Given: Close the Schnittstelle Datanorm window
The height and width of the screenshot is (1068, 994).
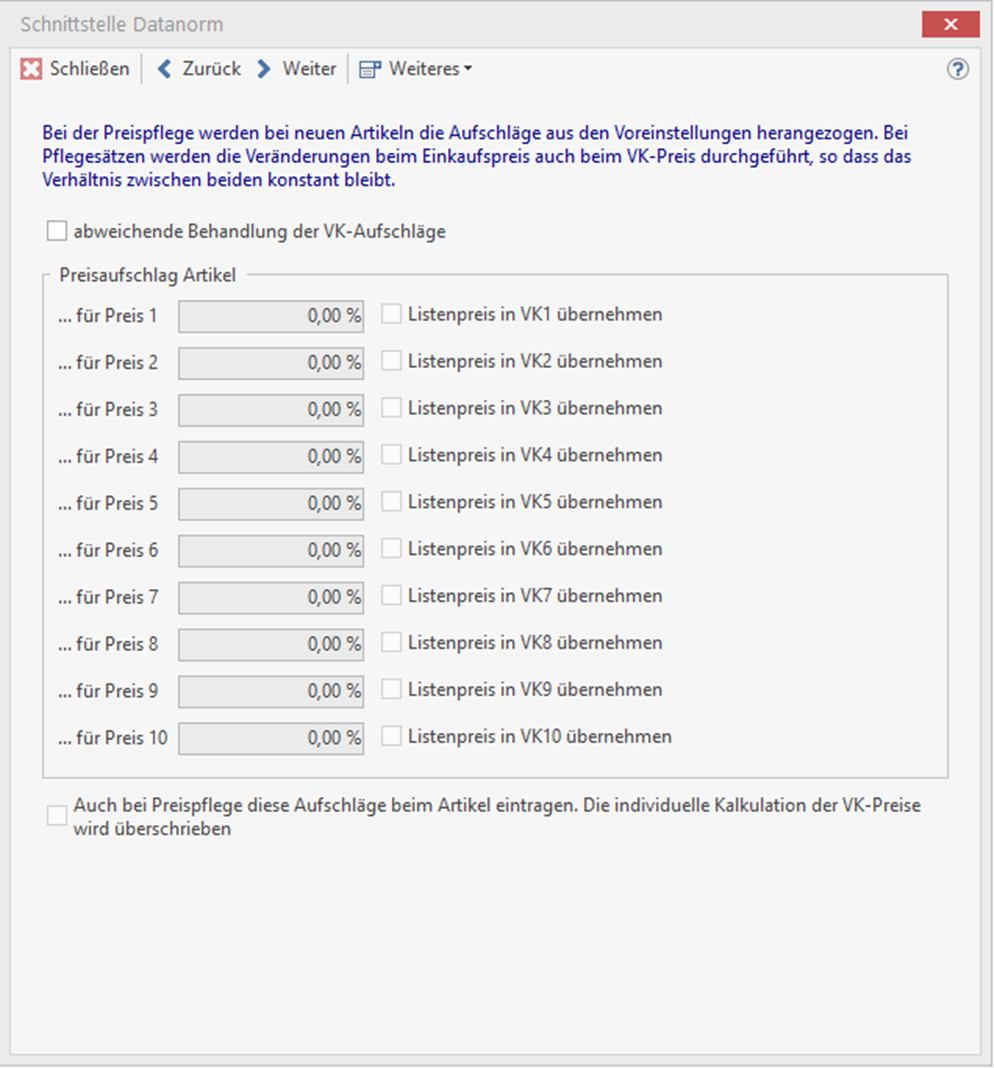Looking at the screenshot, I should tap(951, 24).
